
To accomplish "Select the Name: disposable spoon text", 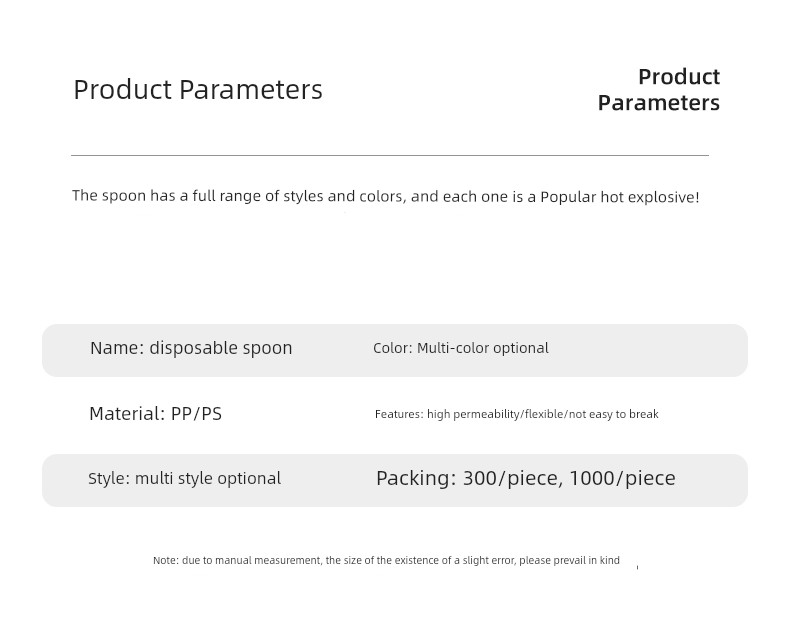I will tap(191, 348).
